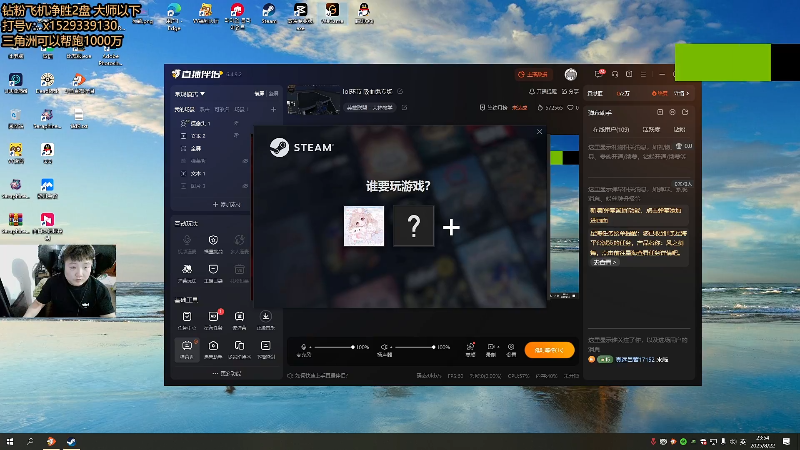The height and width of the screenshot is (450, 800).
Task: Switch to 横屏 landscape layout
Action: tap(259, 93)
